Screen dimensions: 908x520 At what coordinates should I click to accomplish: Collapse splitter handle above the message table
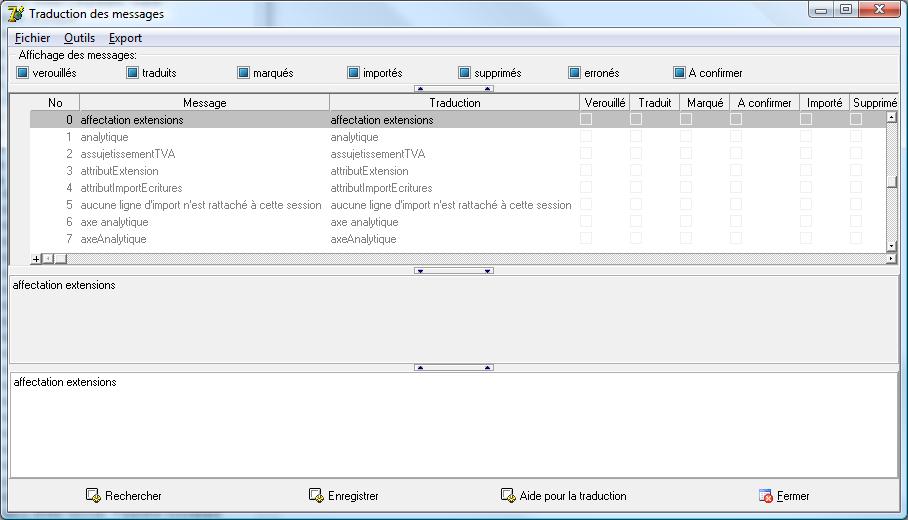coord(453,89)
